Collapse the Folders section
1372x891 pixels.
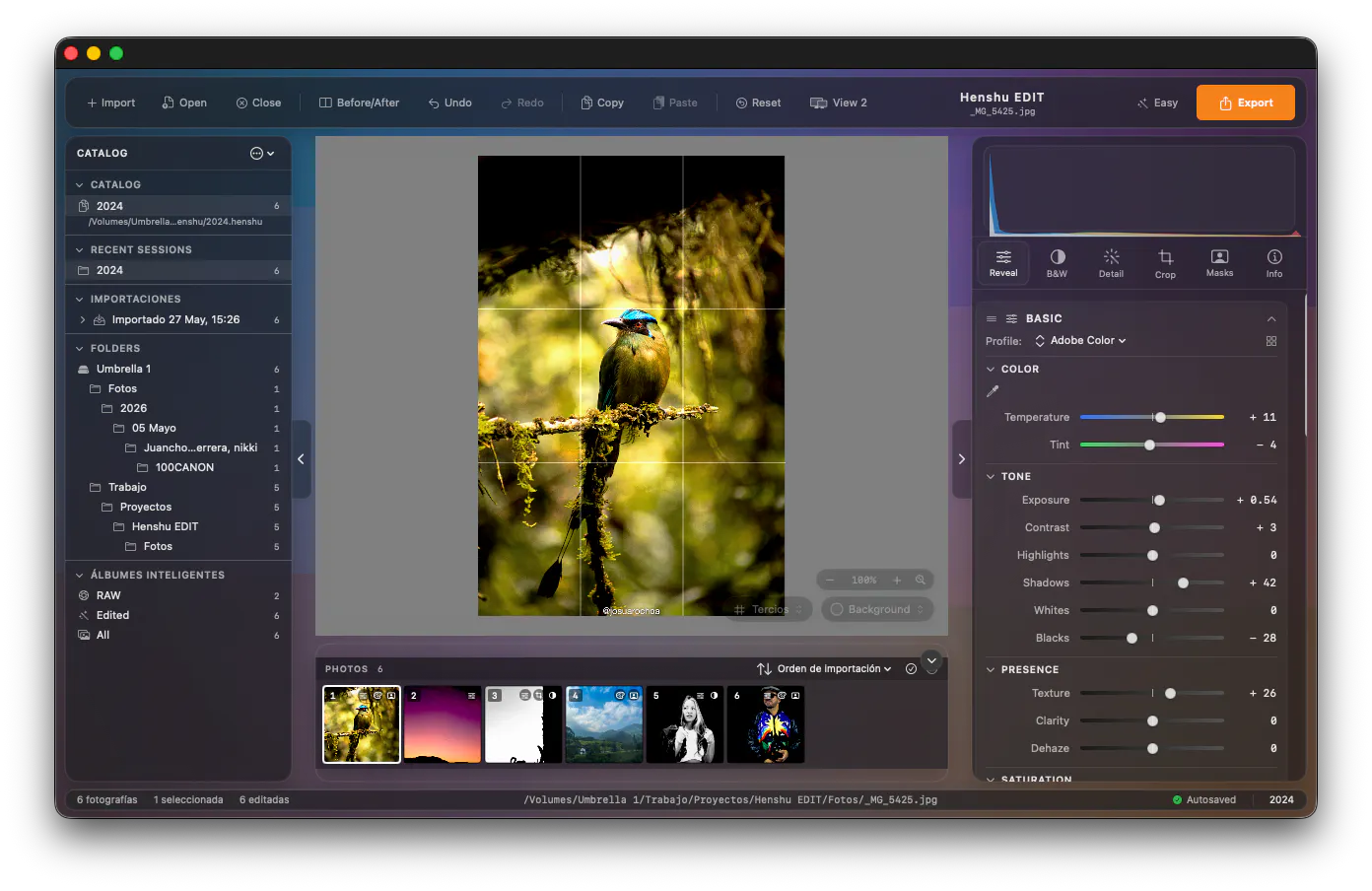tap(80, 349)
